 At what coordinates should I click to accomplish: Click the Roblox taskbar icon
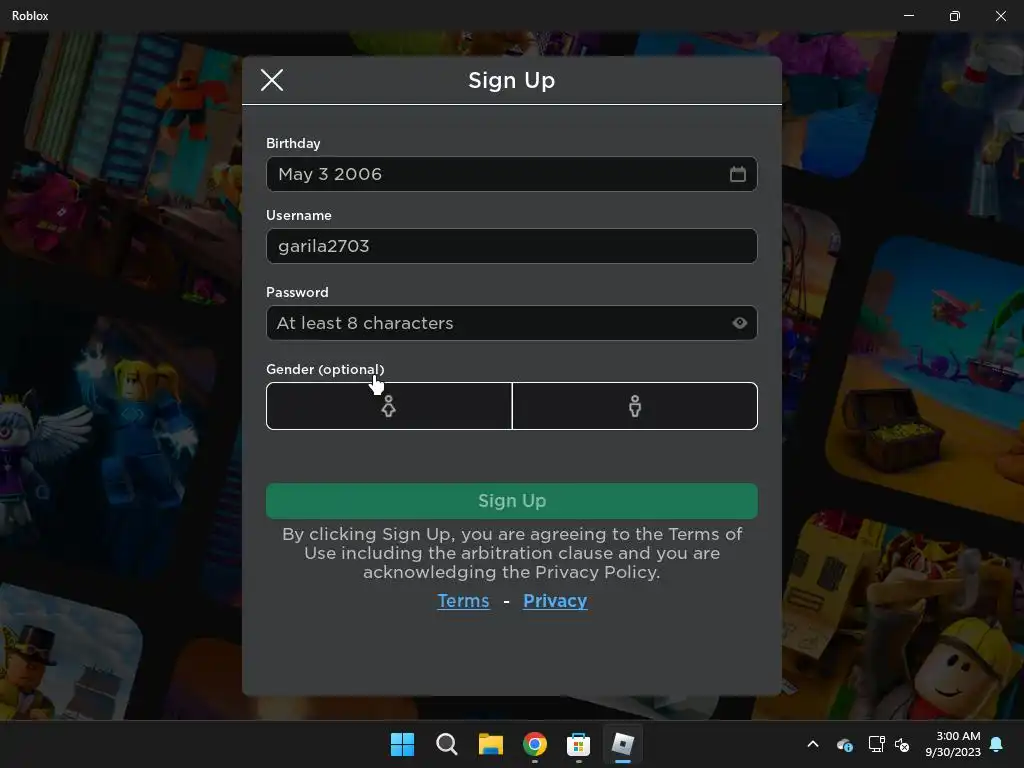(x=622, y=744)
